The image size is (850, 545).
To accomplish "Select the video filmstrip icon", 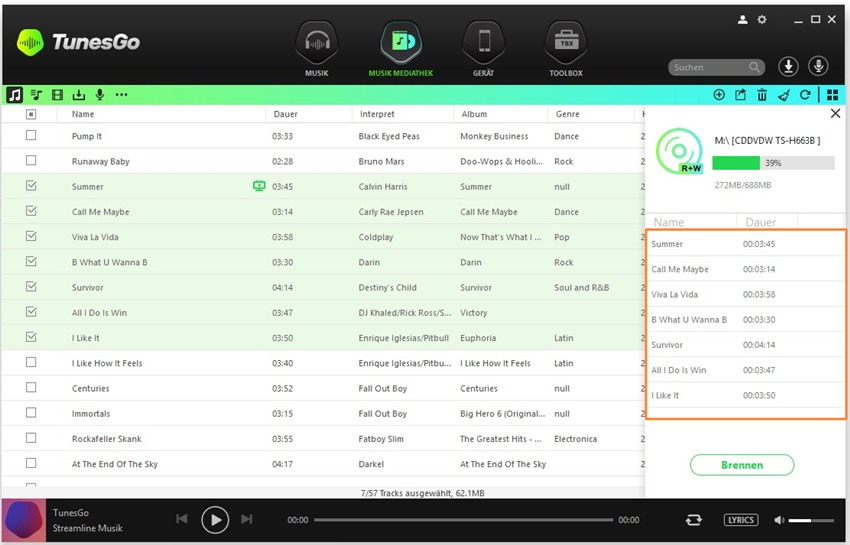I will click(x=57, y=95).
